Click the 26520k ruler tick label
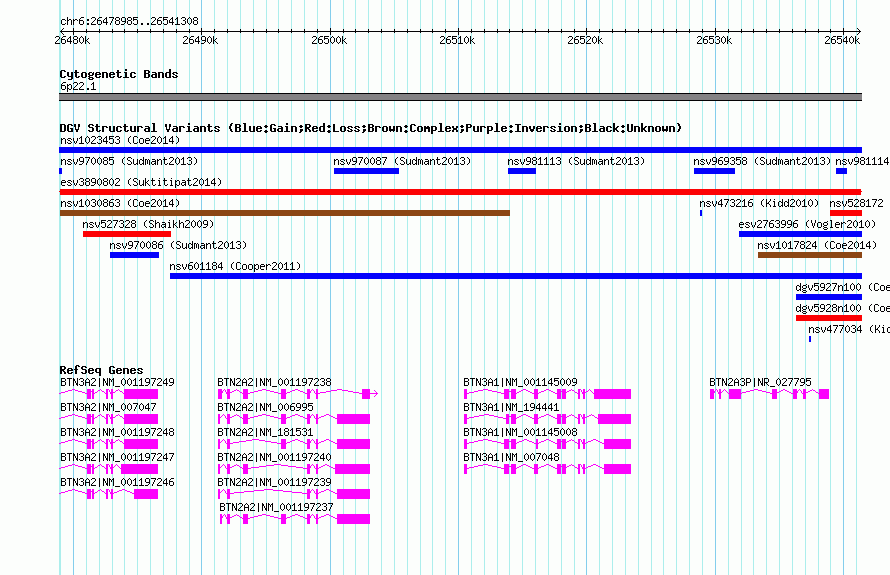 (x=586, y=40)
